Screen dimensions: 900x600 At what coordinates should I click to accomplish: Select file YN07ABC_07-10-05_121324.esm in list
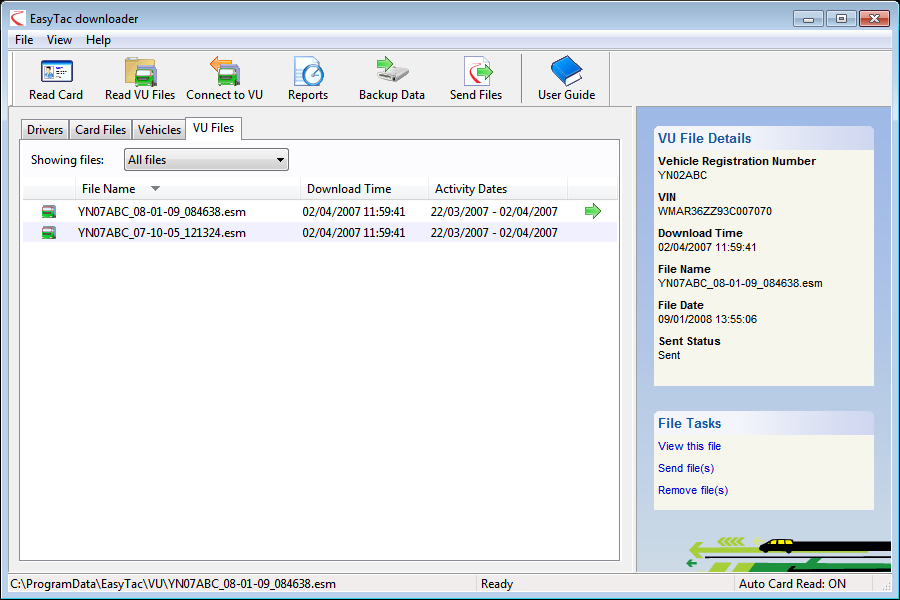[162, 233]
